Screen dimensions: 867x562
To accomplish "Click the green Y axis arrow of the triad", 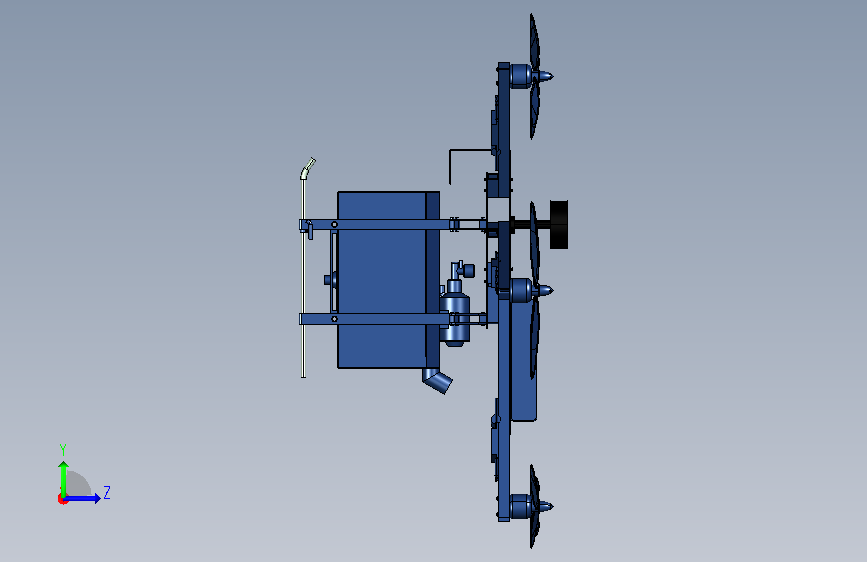I will click(64, 478).
